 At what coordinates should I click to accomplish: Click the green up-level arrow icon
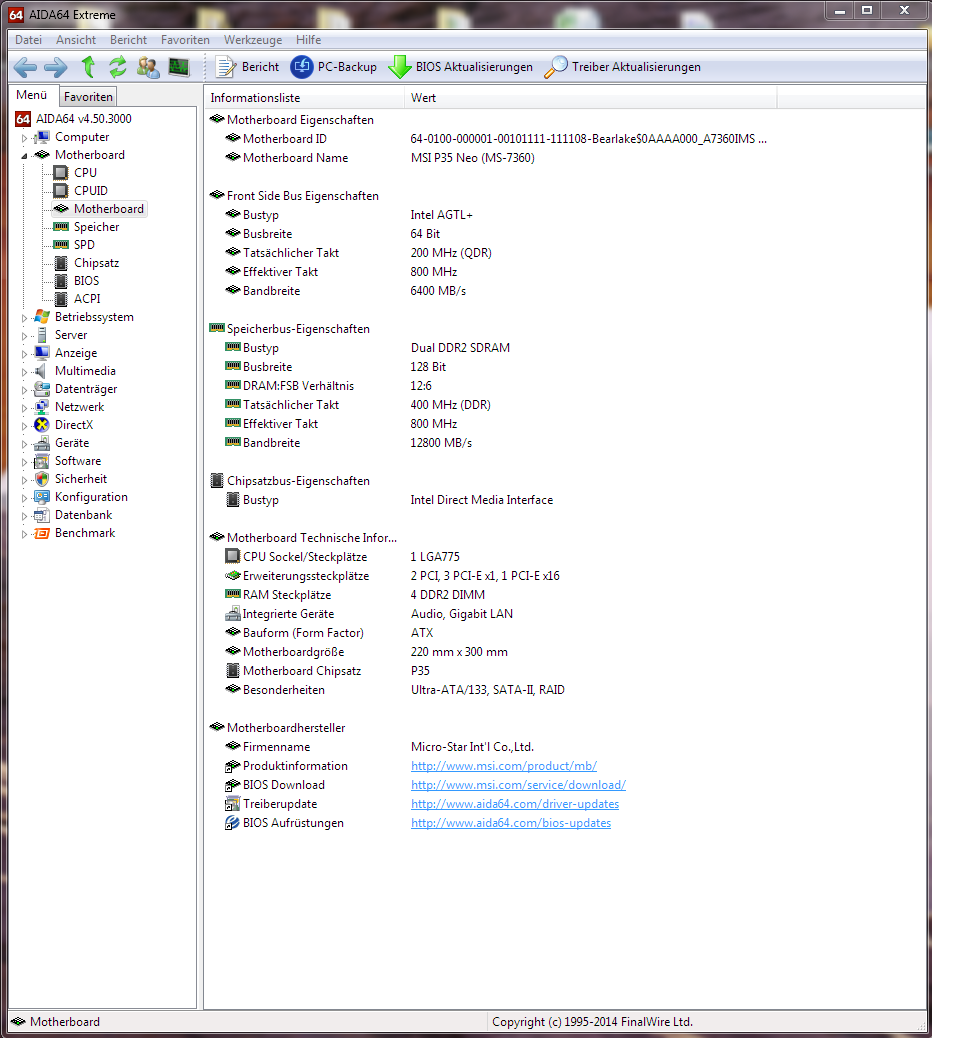coord(88,67)
